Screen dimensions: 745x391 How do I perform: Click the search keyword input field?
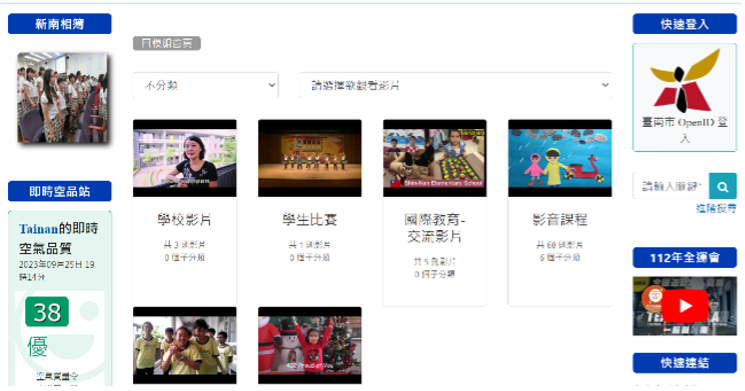point(671,186)
